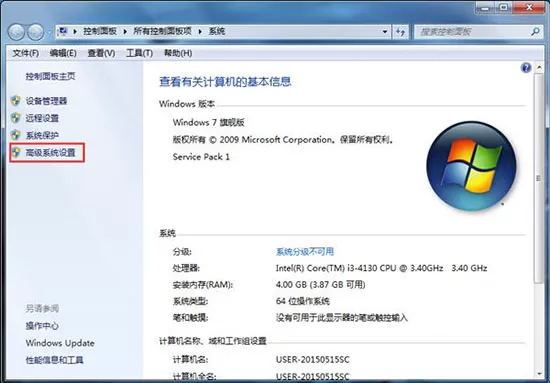
Task: Click the vertical scrollbar thumb
Action: tap(538, 178)
